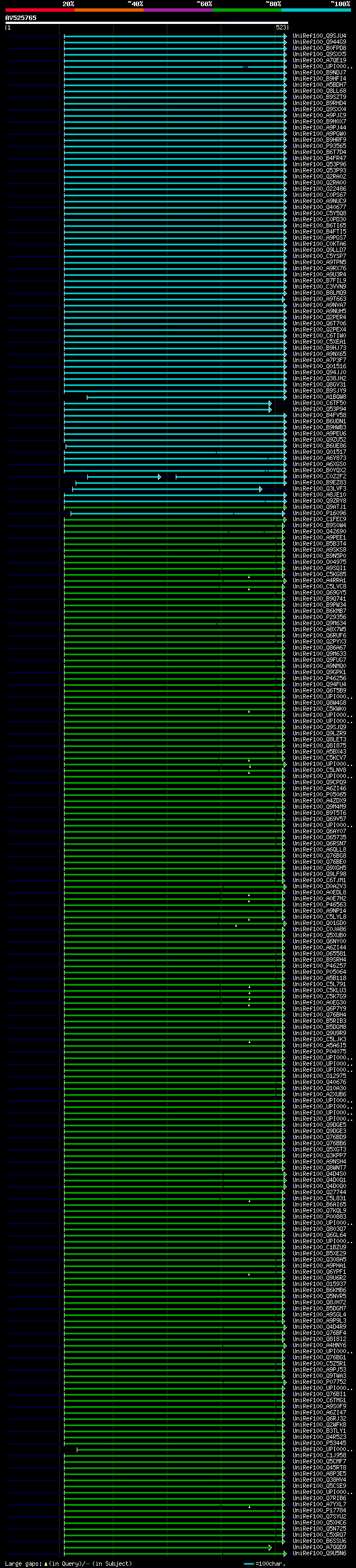Click the shortened alignment bar of UniRef100_C6TF50
This screenshot has width=356, height=1568.
(168, 403)
